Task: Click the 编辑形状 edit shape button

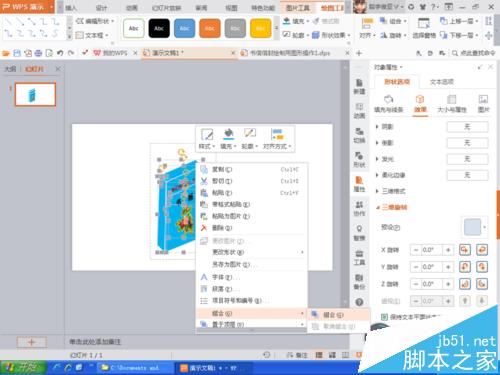Action: [95, 21]
